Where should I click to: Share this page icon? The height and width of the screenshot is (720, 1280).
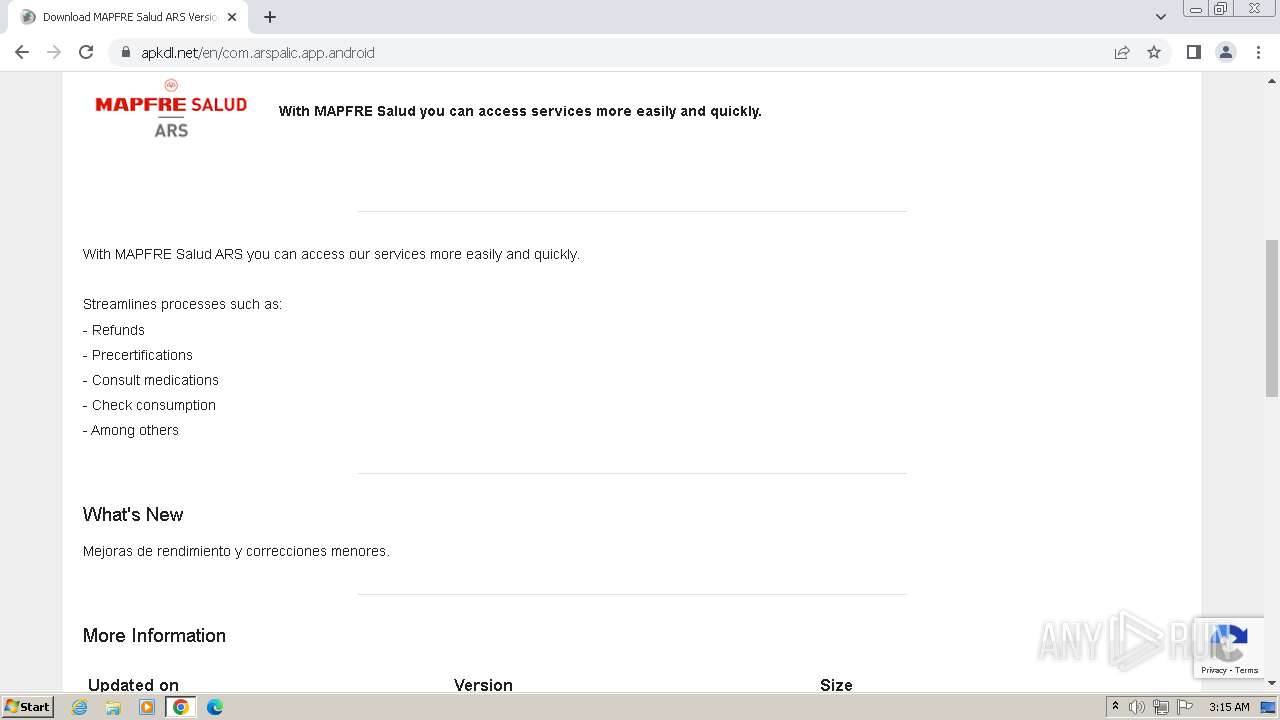1122,52
